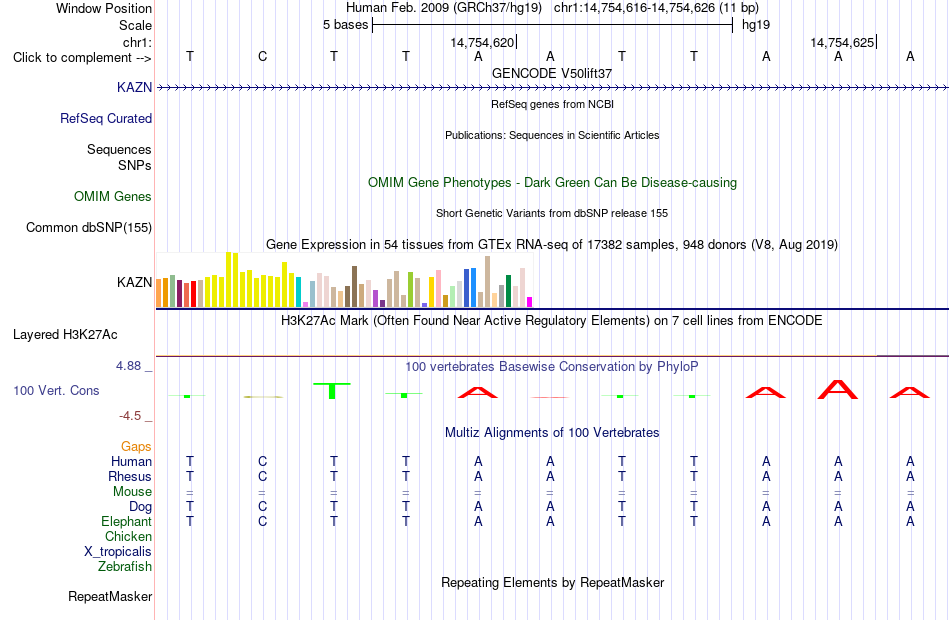Viewport: 950px width, 620px height.
Task: Click the 5 bases scale bar
Action: coord(553,25)
